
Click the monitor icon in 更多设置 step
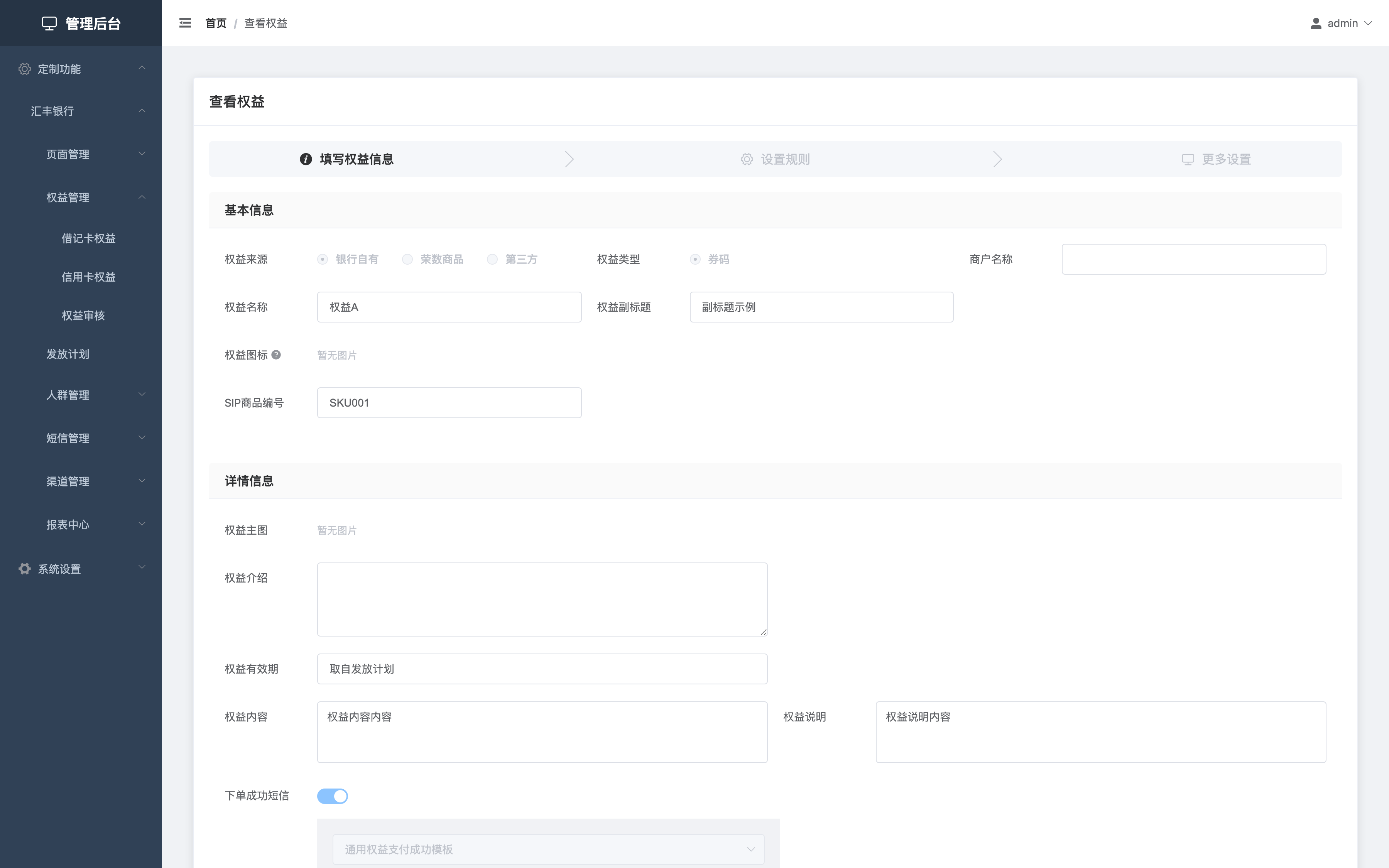point(1188,159)
